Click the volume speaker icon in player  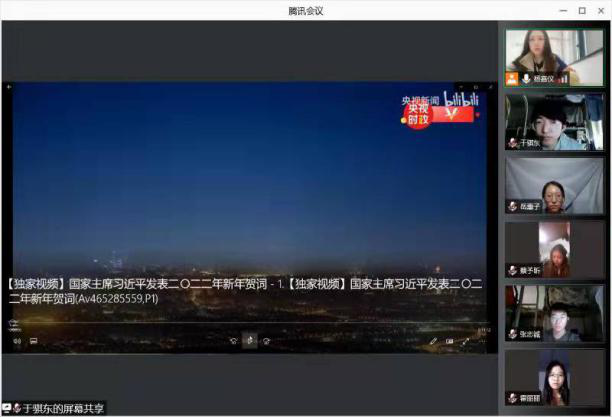16,341
